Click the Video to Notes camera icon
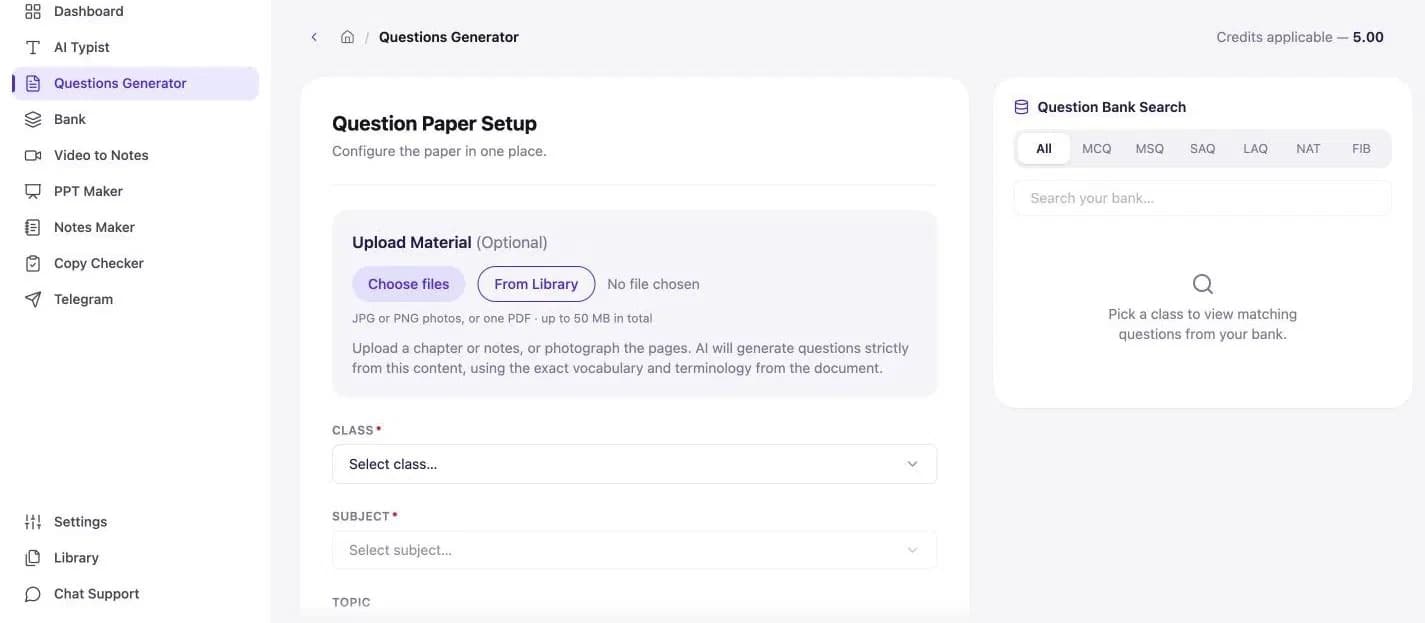 [x=33, y=155]
